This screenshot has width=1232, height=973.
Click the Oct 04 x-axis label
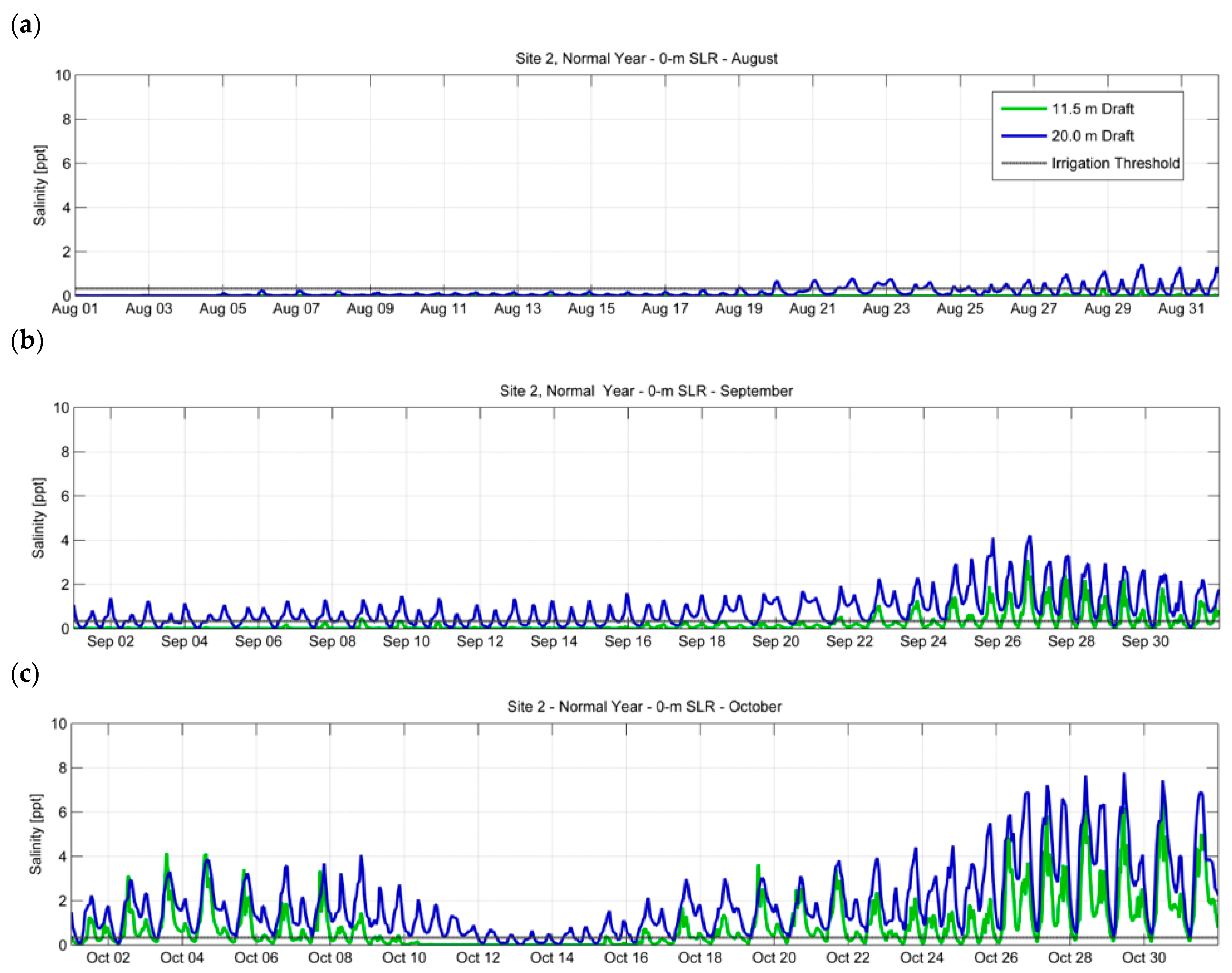[182, 958]
